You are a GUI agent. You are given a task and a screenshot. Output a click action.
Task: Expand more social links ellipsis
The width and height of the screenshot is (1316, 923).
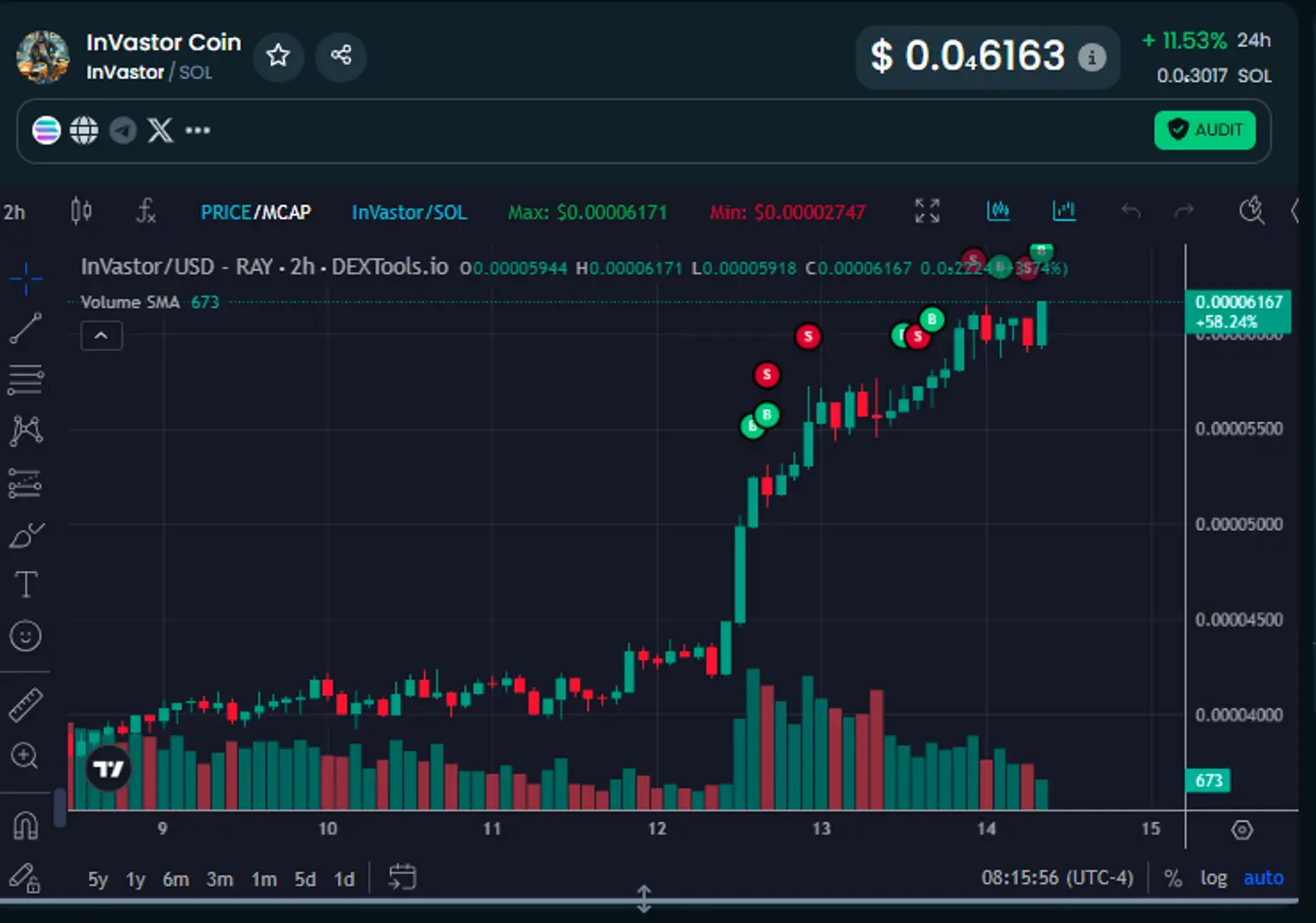coord(197,131)
